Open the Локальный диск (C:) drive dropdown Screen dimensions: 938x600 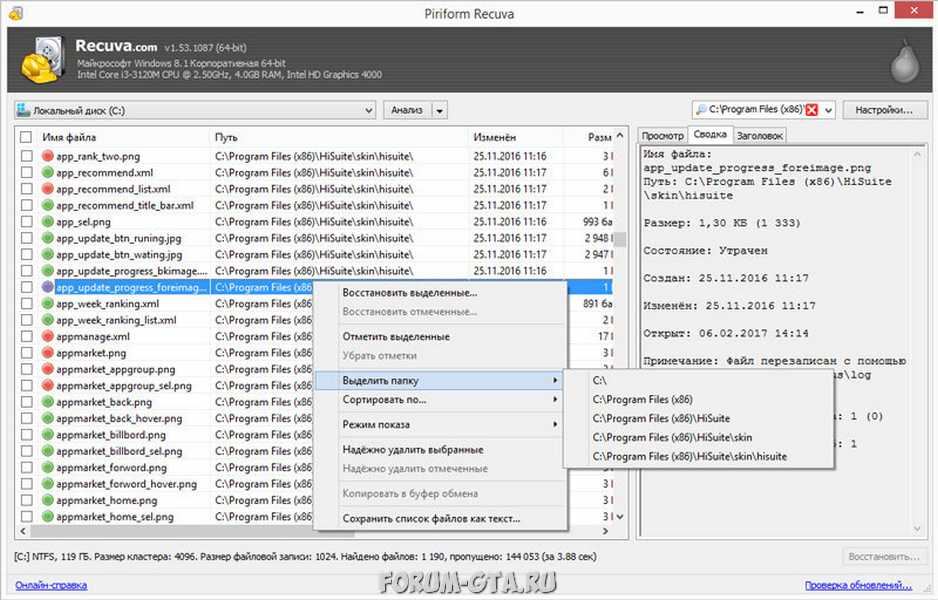pos(368,110)
